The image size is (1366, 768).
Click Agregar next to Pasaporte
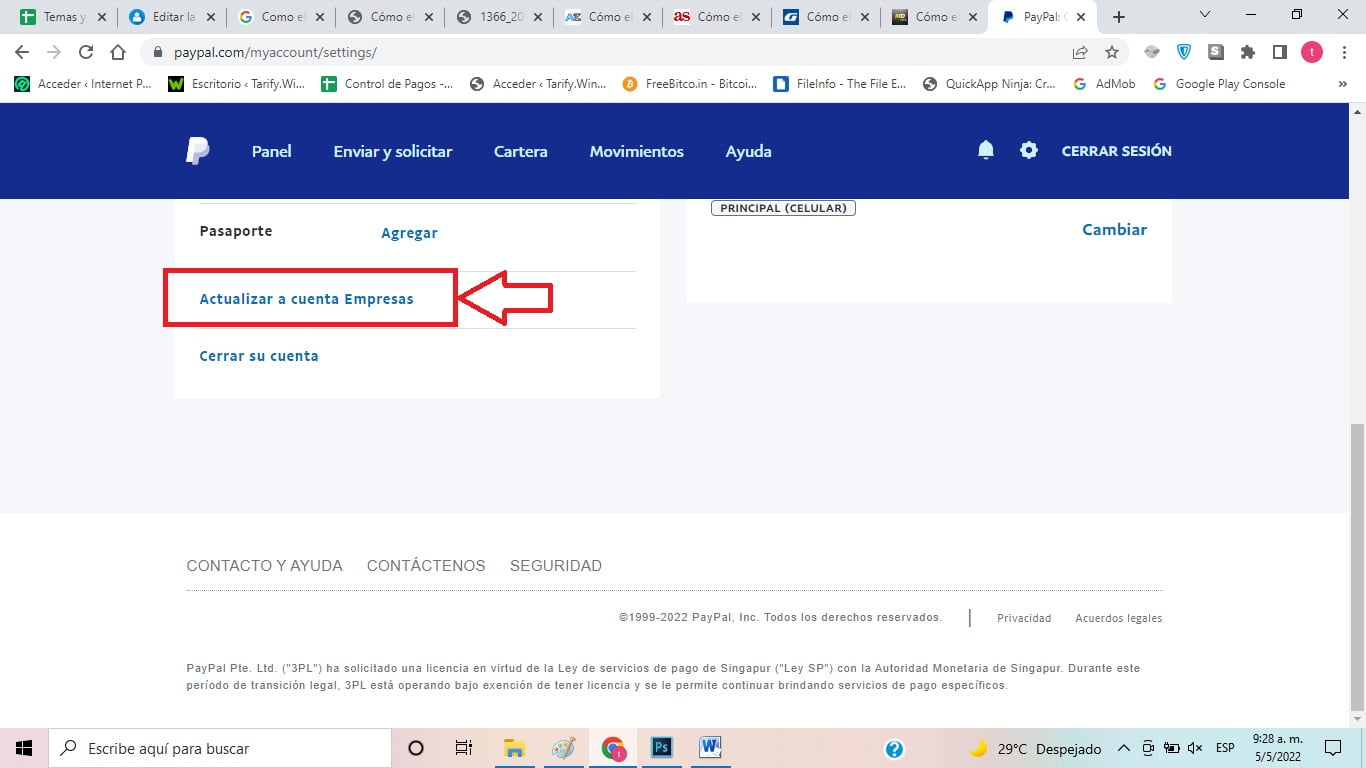[409, 232]
